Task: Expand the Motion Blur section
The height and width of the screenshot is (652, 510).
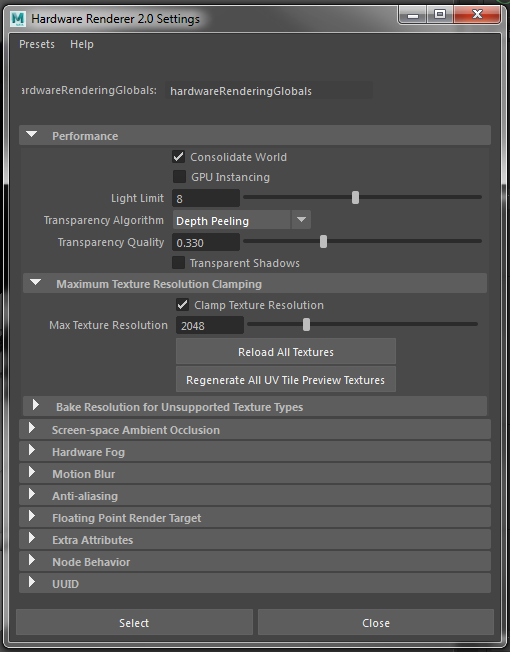Action: pos(255,474)
